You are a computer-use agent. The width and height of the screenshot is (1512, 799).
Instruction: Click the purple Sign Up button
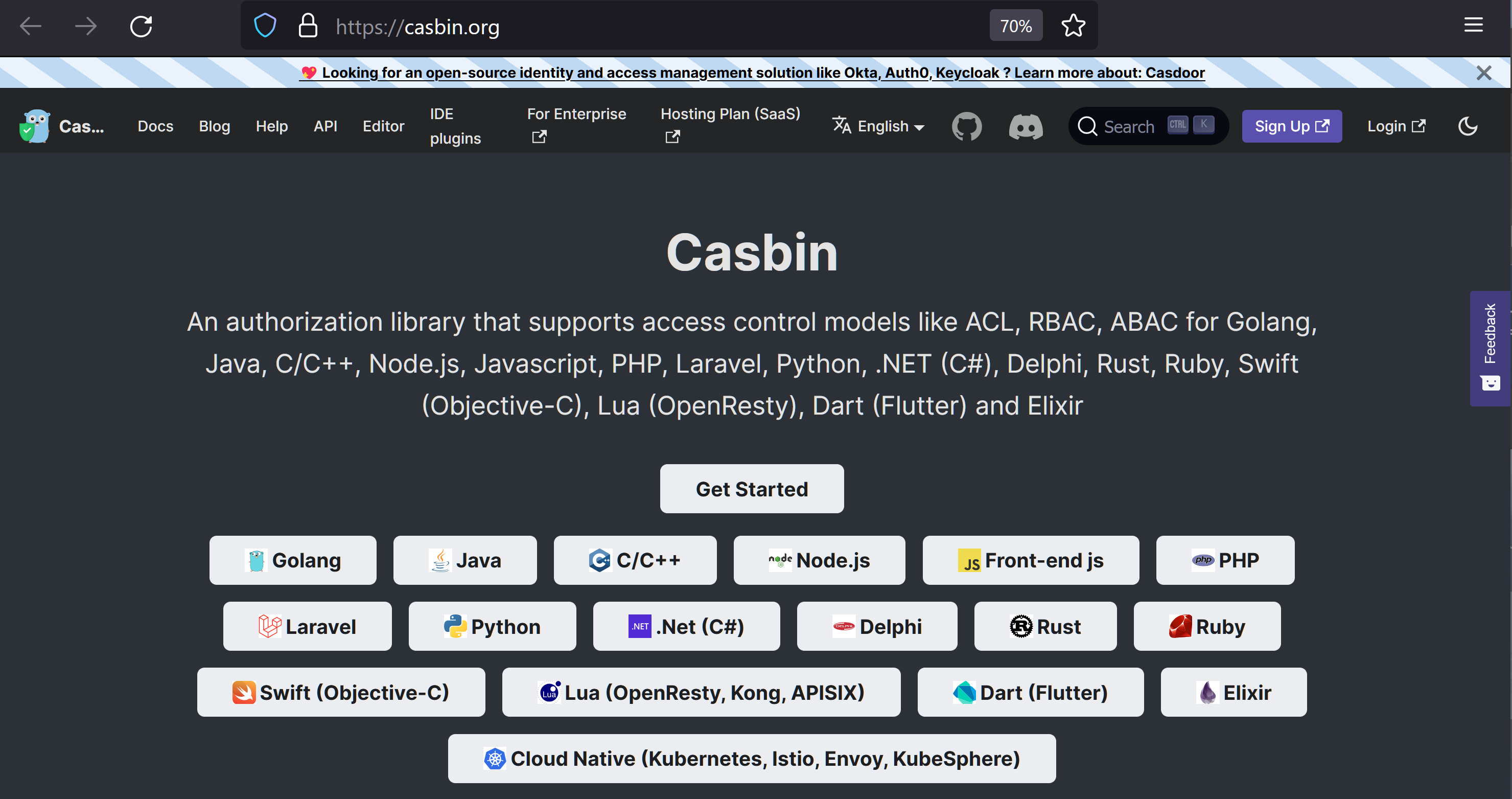[1291, 126]
